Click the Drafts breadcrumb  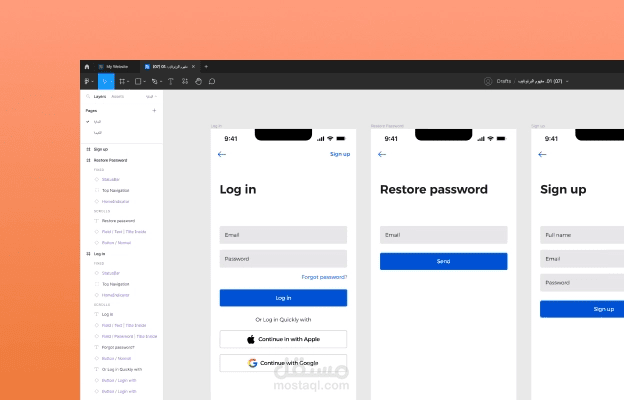[x=503, y=81]
